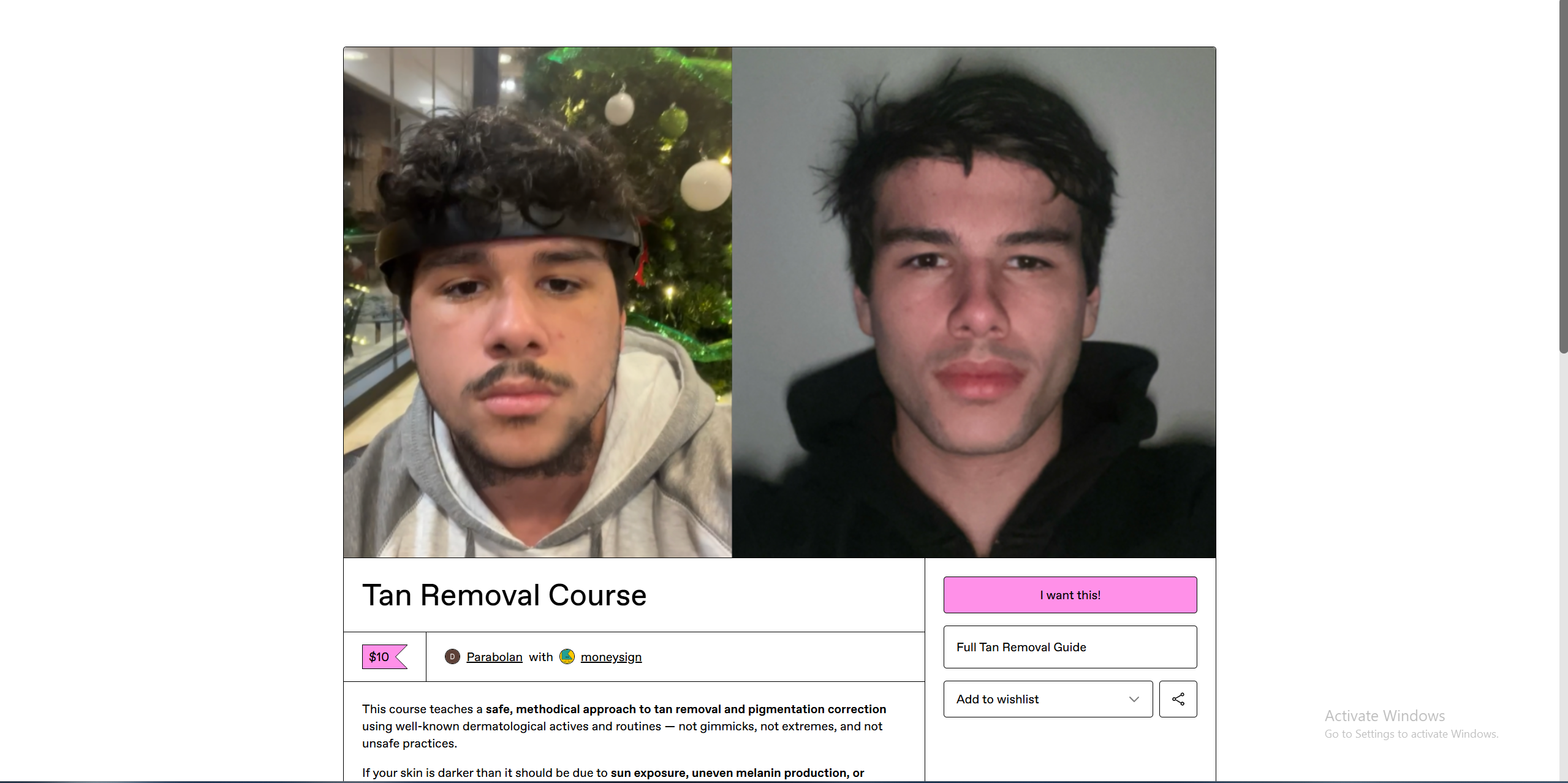Open the Add to wishlist dropdown

coord(1048,699)
